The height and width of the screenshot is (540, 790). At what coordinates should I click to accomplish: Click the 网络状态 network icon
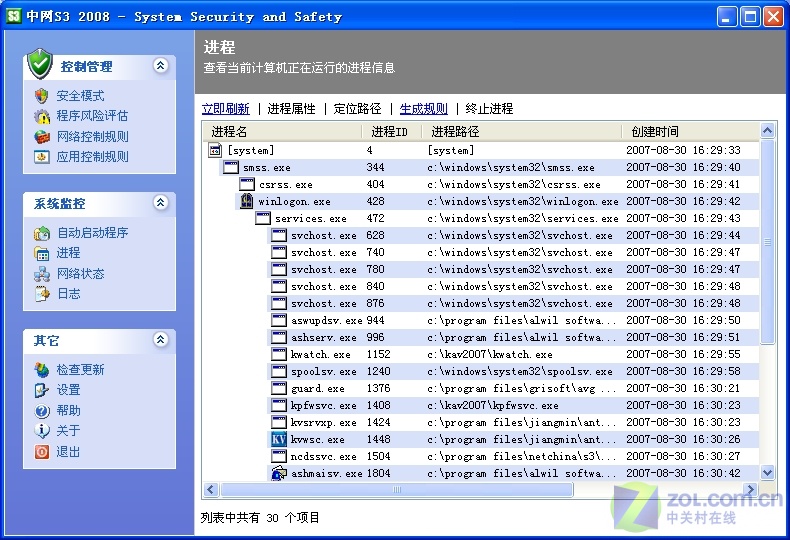[x=42, y=274]
